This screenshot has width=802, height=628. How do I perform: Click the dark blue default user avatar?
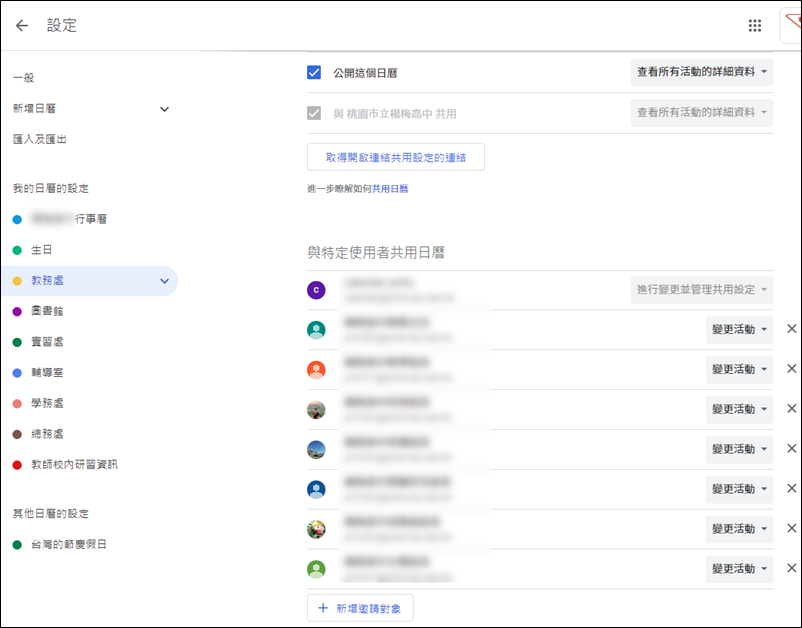(x=316, y=489)
